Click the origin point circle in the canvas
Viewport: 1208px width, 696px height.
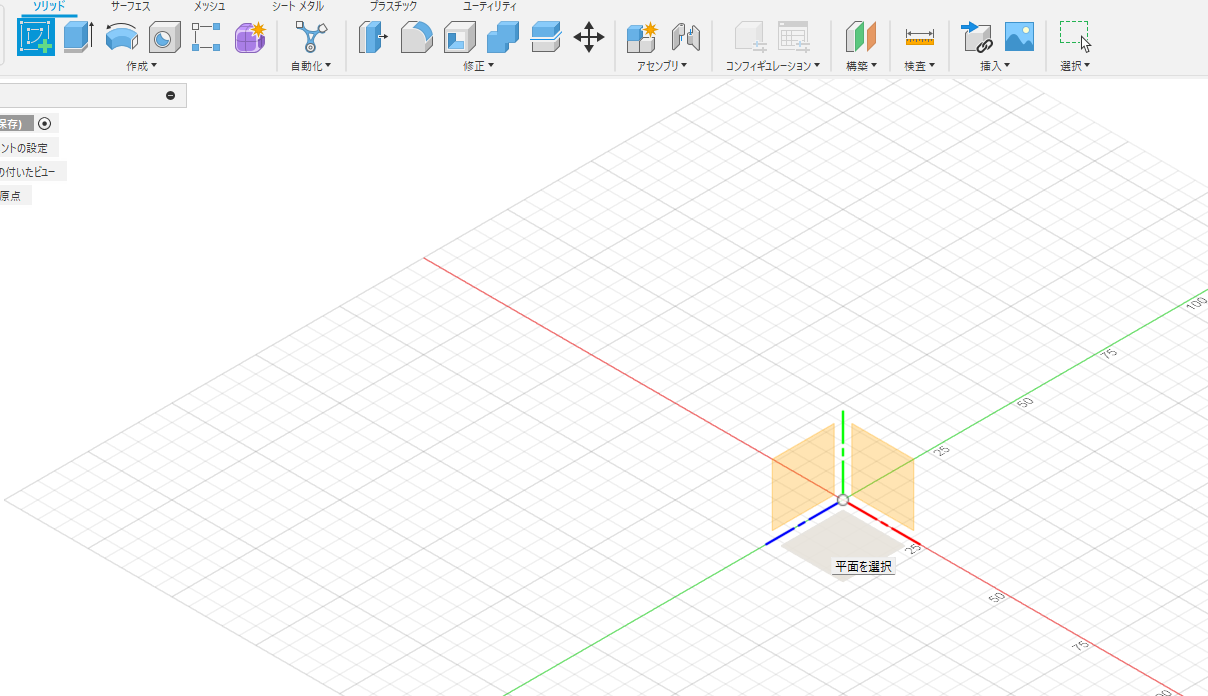tap(843, 500)
